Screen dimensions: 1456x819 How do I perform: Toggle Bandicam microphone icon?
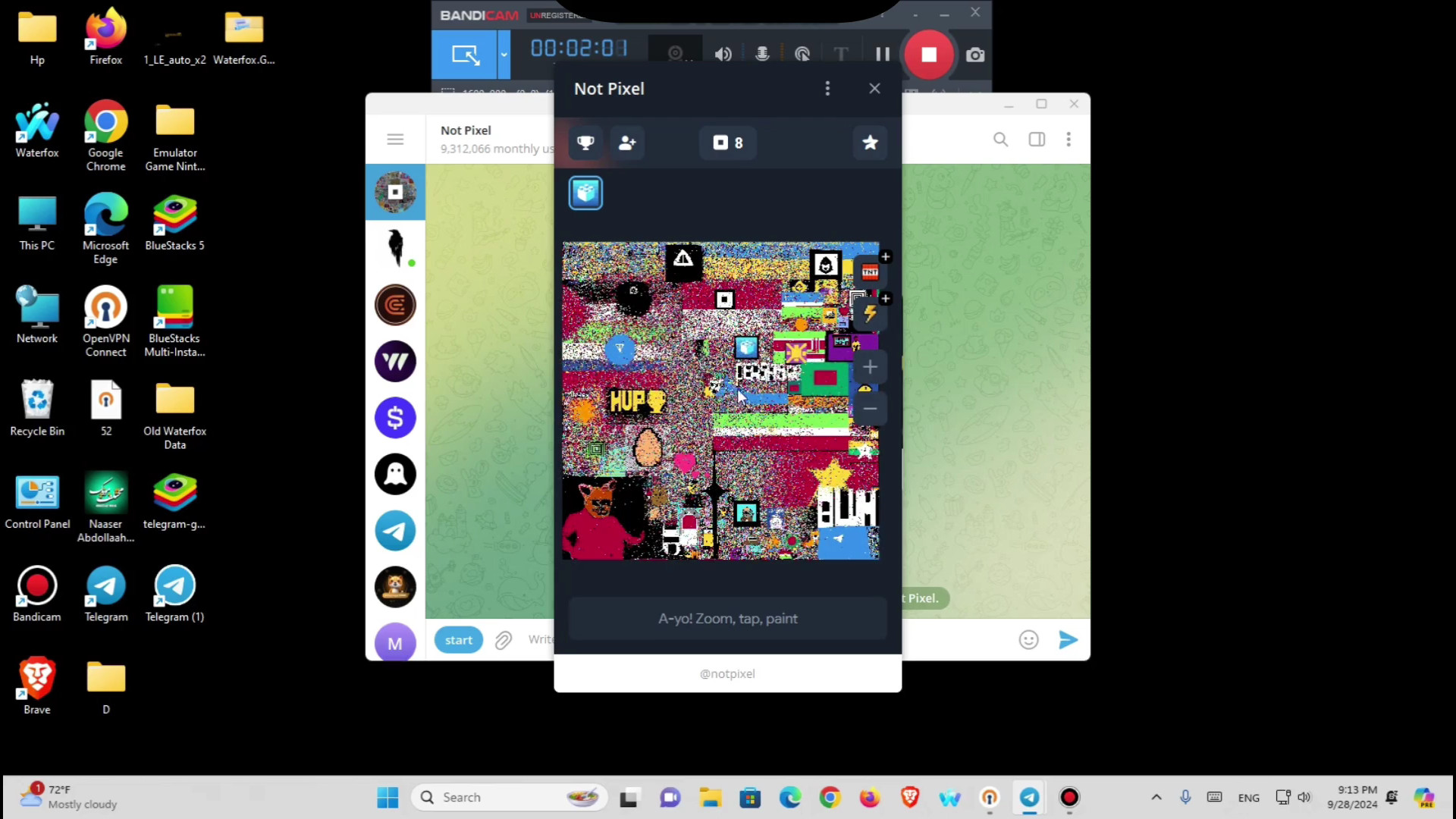pyautogui.click(x=762, y=55)
